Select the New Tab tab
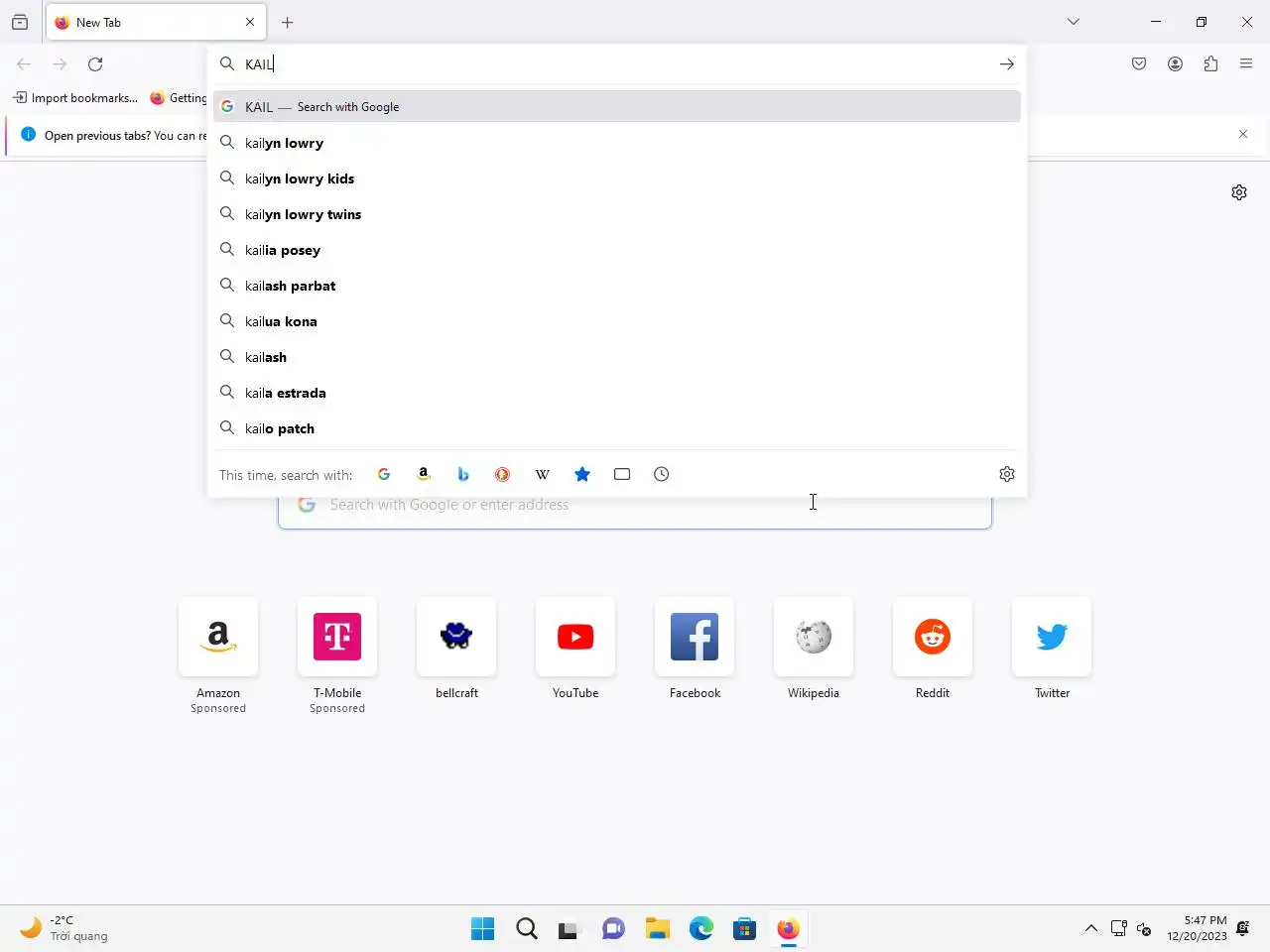The image size is (1270, 952). pos(155,22)
